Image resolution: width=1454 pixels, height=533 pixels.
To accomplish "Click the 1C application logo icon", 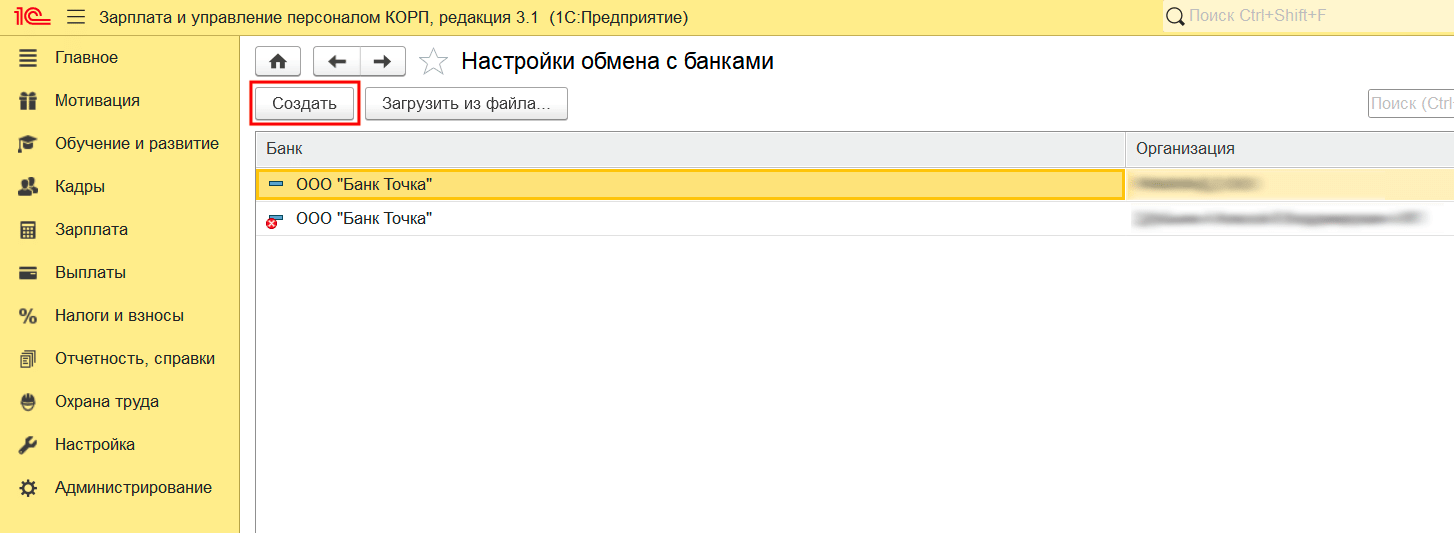I will pyautogui.click(x=33, y=17).
